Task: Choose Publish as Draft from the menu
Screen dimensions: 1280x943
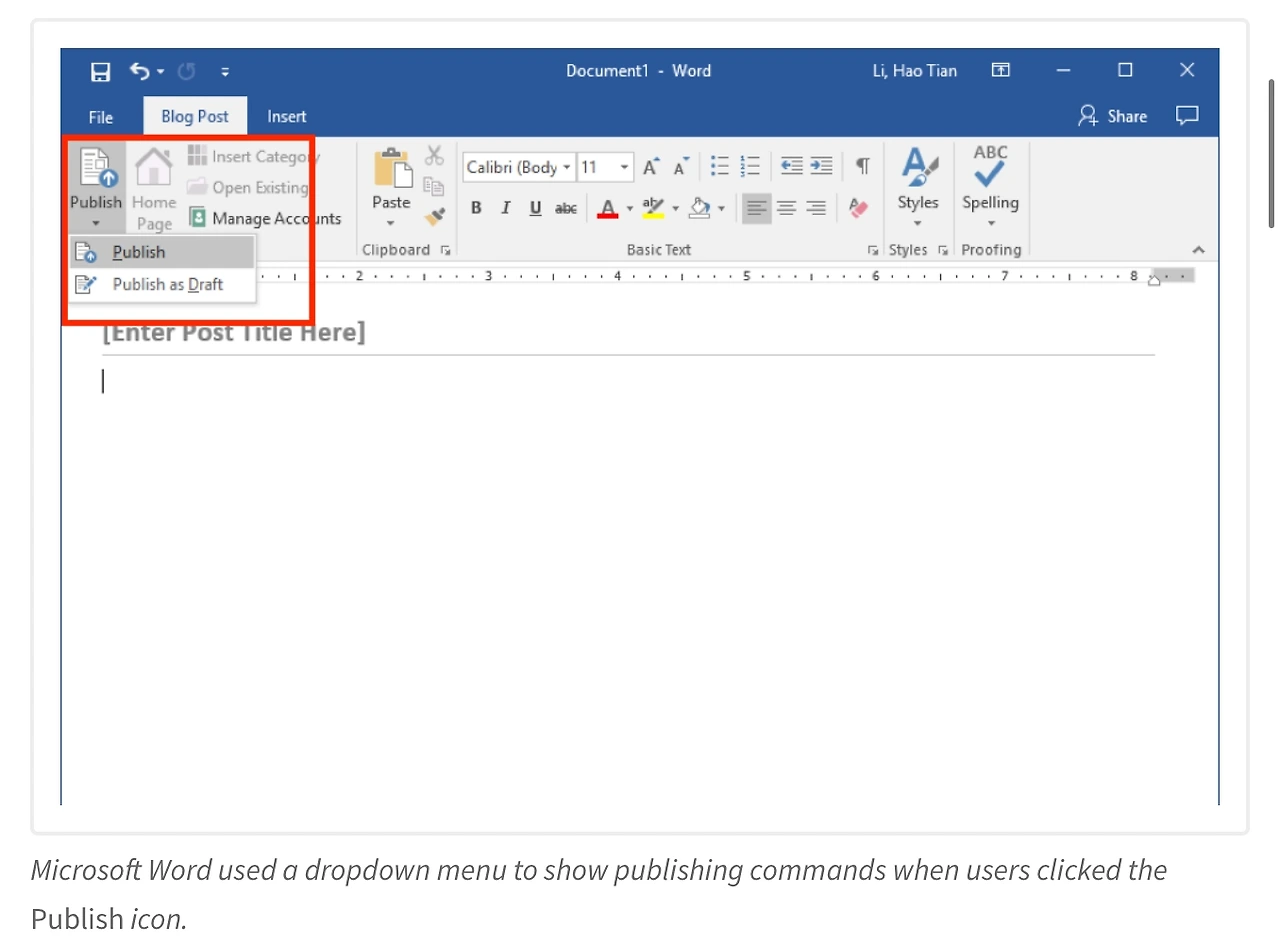Action: click(x=162, y=284)
